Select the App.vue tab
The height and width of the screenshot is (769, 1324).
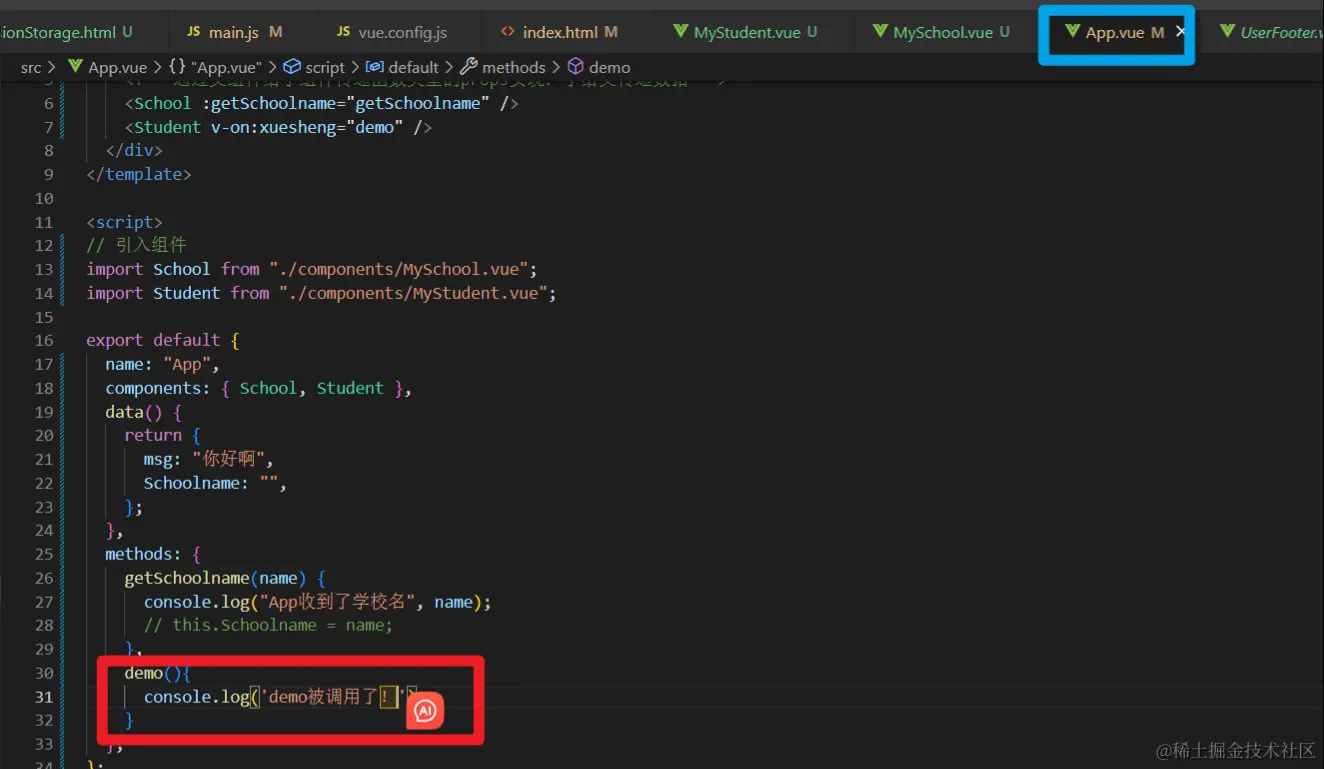(1114, 32)
